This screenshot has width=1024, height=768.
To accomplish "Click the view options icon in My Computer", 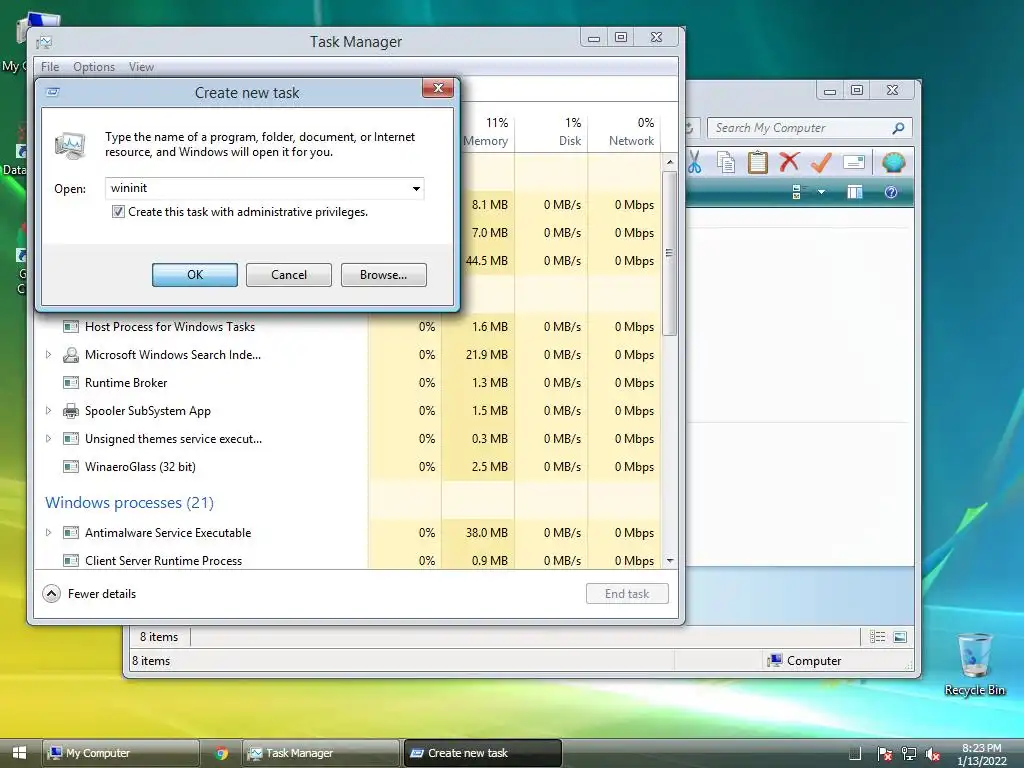I will tap(797, 192).
